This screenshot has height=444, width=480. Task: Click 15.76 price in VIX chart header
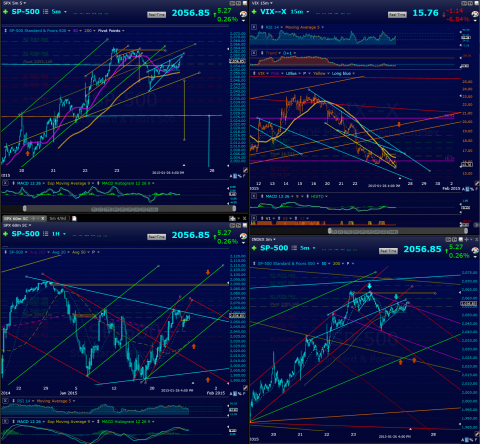(x=425, y=13)
